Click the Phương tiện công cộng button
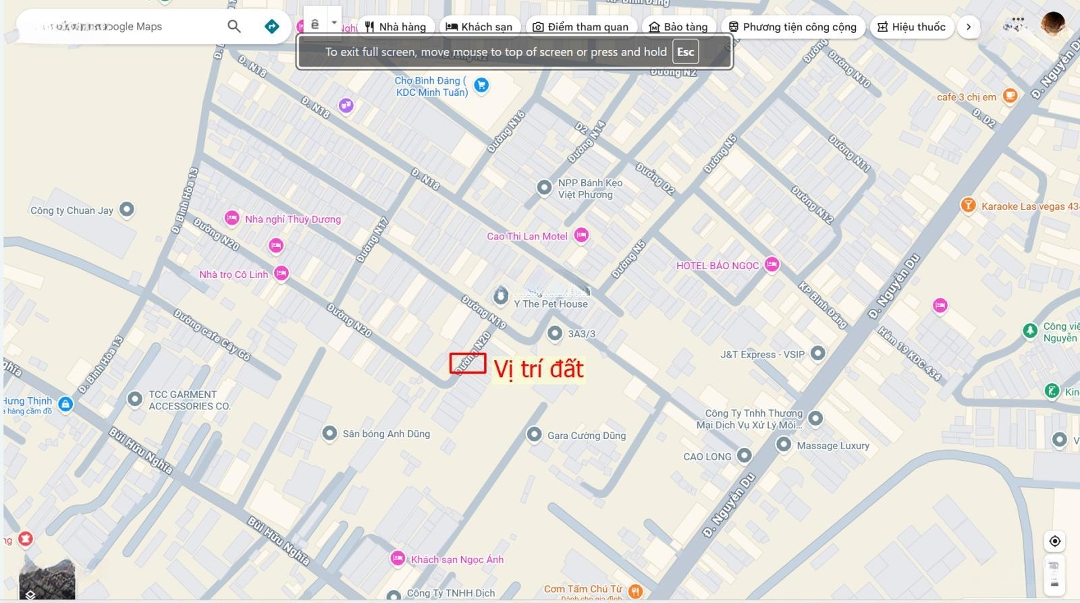The height and width of the screenshot is (603, 1080). click(792, 27)
